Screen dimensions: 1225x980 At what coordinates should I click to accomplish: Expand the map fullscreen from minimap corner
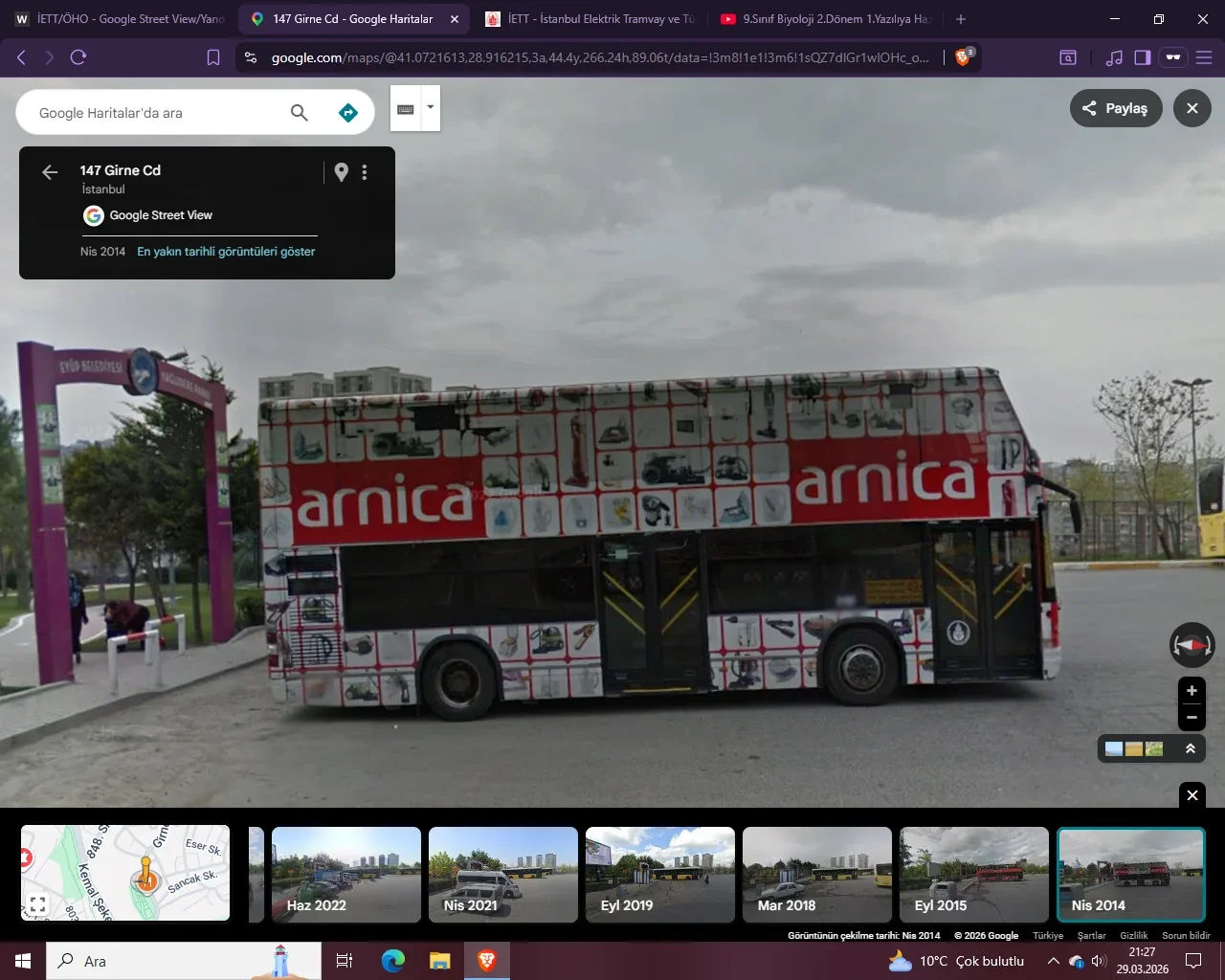point(38,902)
